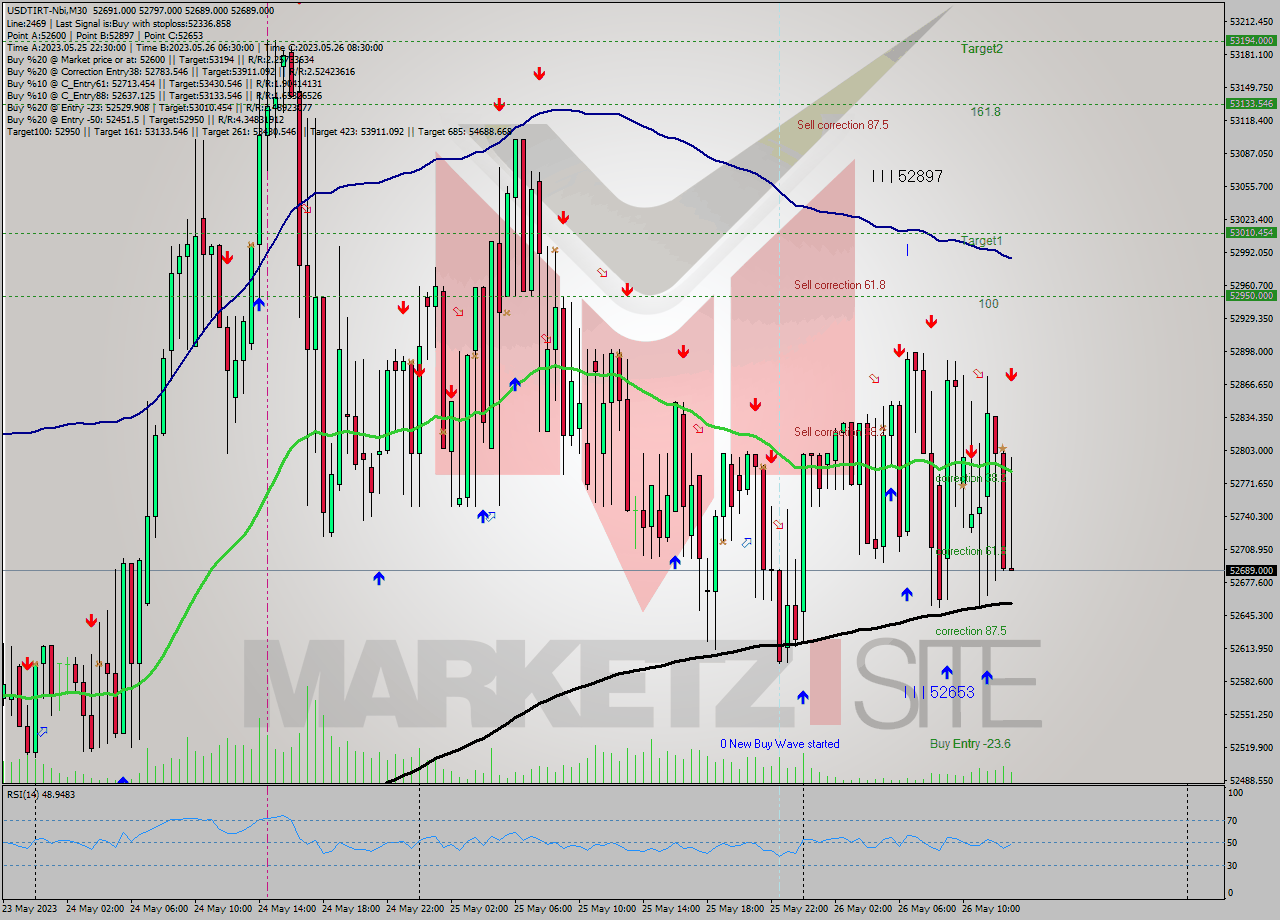The image size is (1280, 920).
Task: Click the red 'Sell correction 87.5' label
Action: 842,125
